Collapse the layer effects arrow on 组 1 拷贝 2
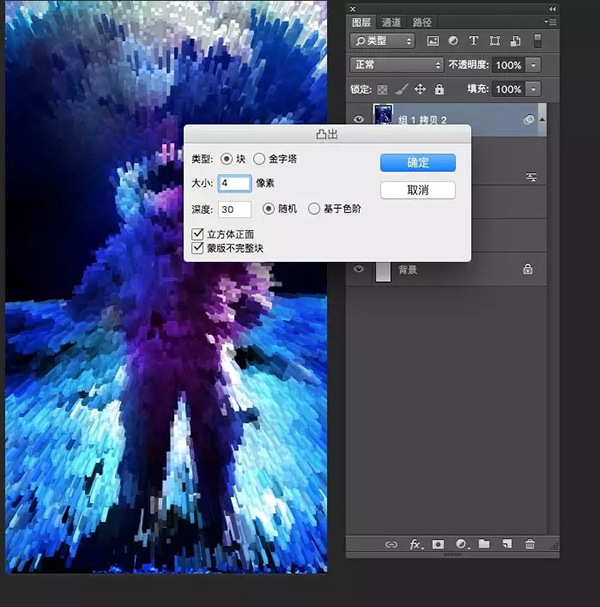Image resolution: width=600 pixels, height=607 pixels. pos(542,120)
